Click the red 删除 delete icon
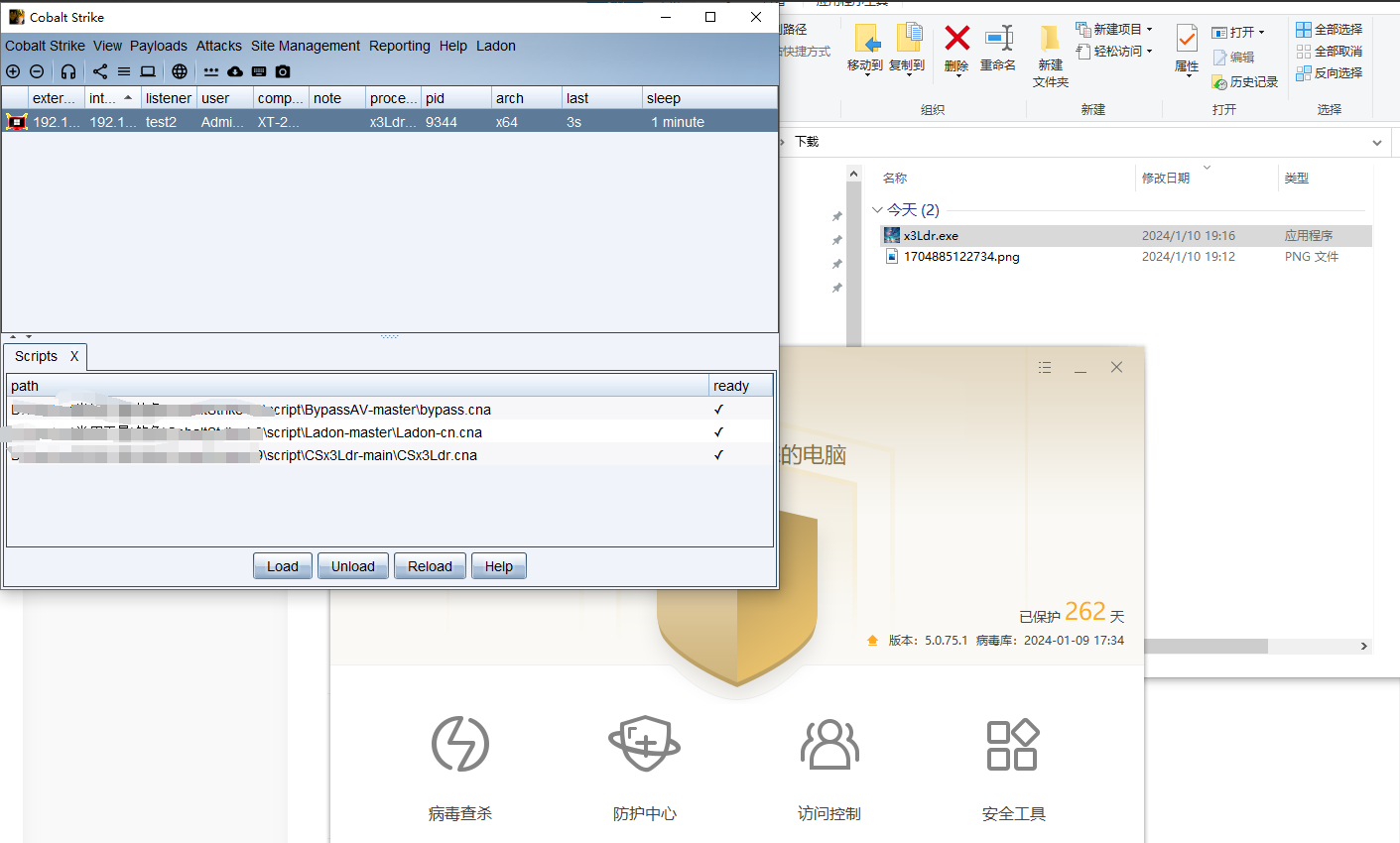 pyautogui.click(x=956, y=39)
